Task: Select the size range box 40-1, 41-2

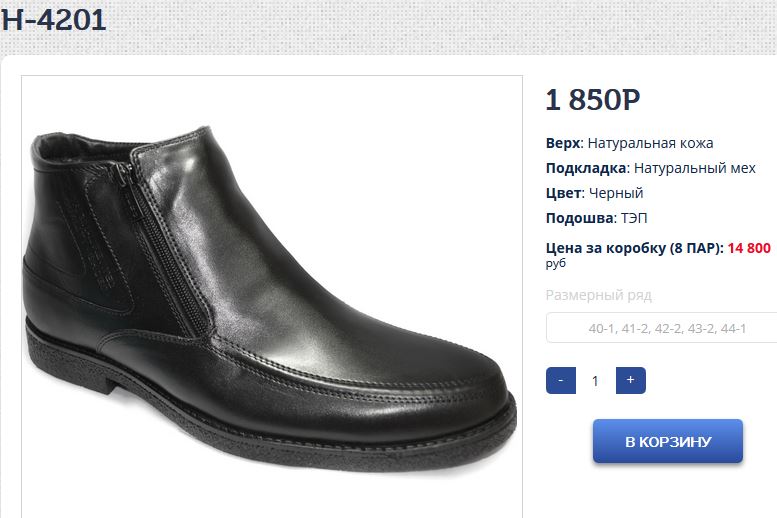Action: click(x=662, y=328)
